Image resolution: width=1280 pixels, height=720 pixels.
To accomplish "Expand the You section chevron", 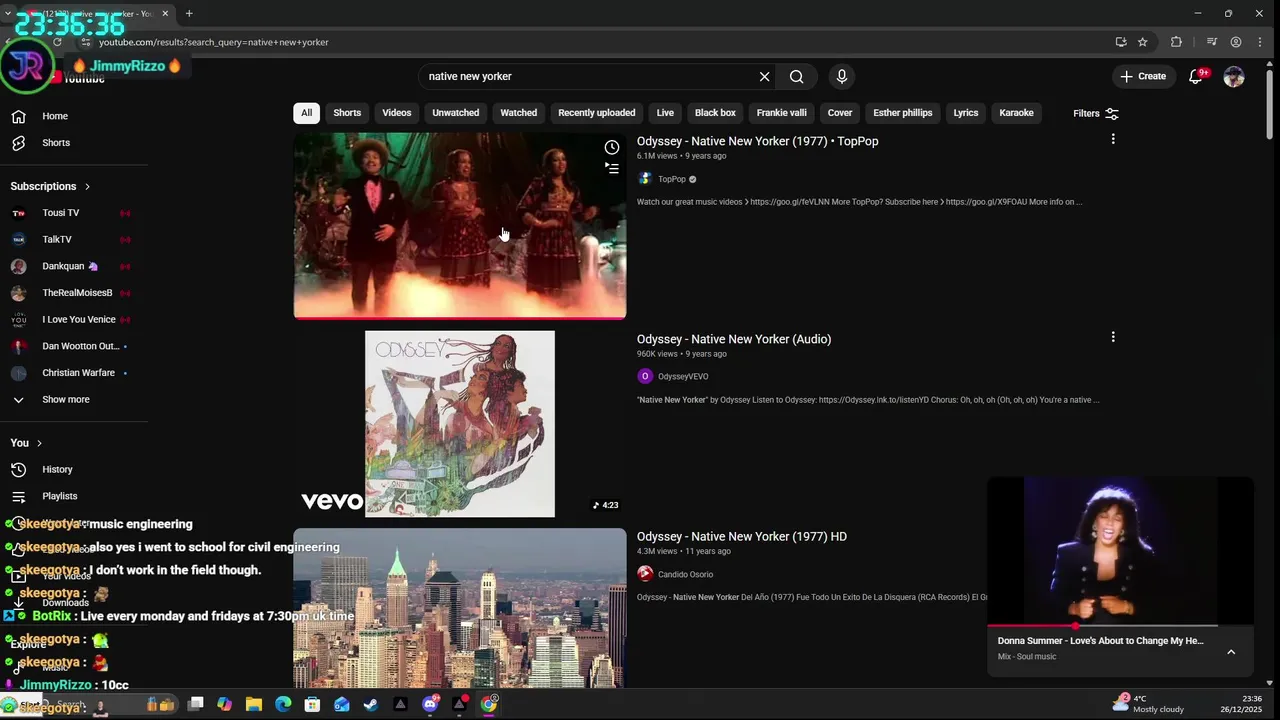I will [x=39, y=443].
